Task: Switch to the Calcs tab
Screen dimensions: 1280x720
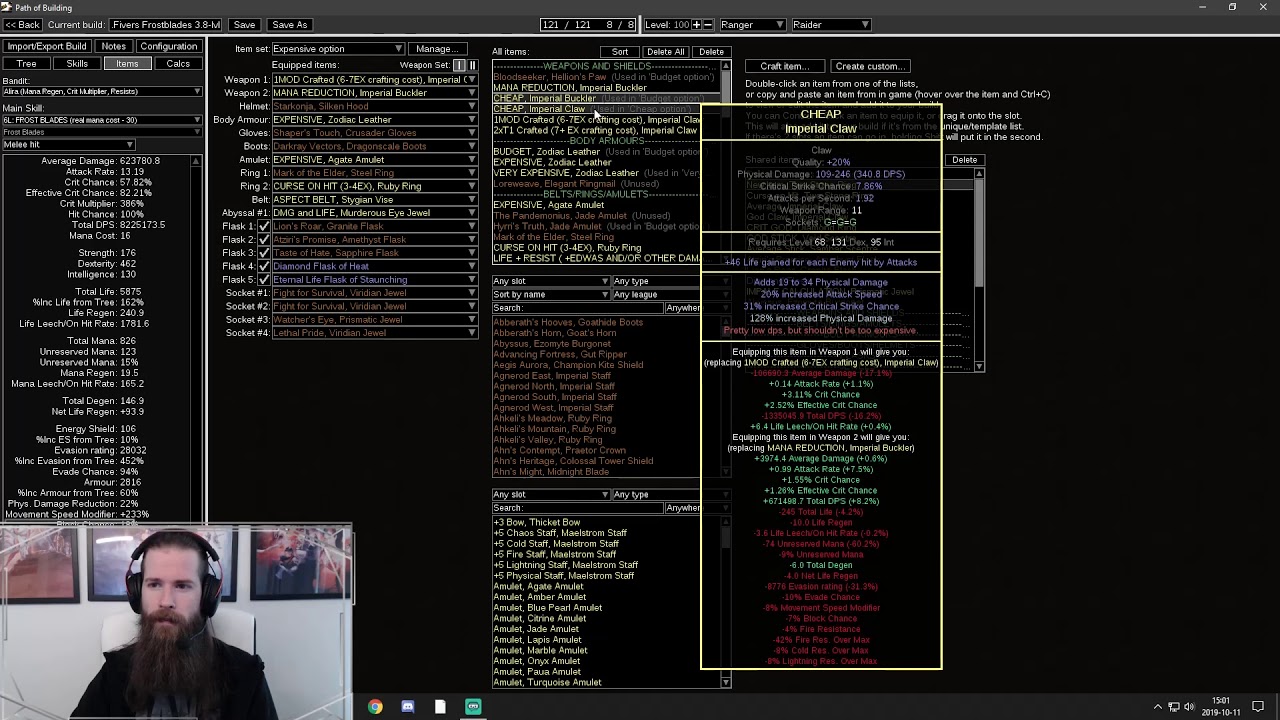Action: (x=178, y=64)
